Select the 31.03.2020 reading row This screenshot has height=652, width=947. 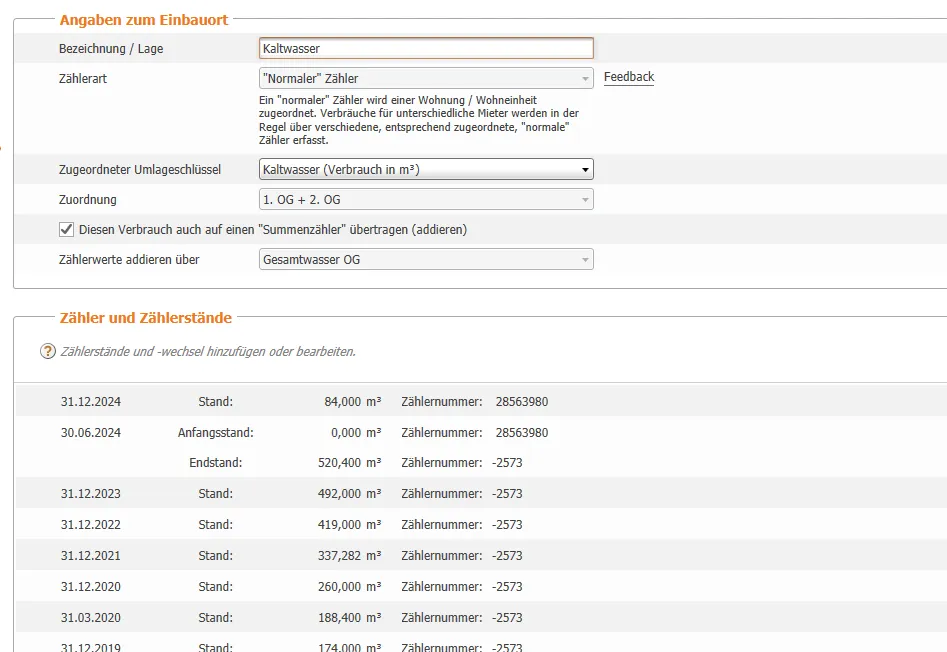click(300, 618)
